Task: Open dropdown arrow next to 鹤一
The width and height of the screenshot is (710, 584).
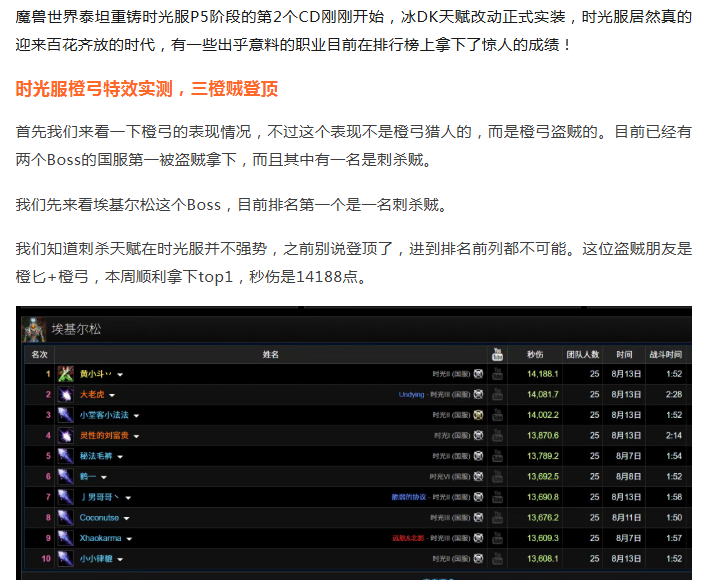Action: point(104,477)
